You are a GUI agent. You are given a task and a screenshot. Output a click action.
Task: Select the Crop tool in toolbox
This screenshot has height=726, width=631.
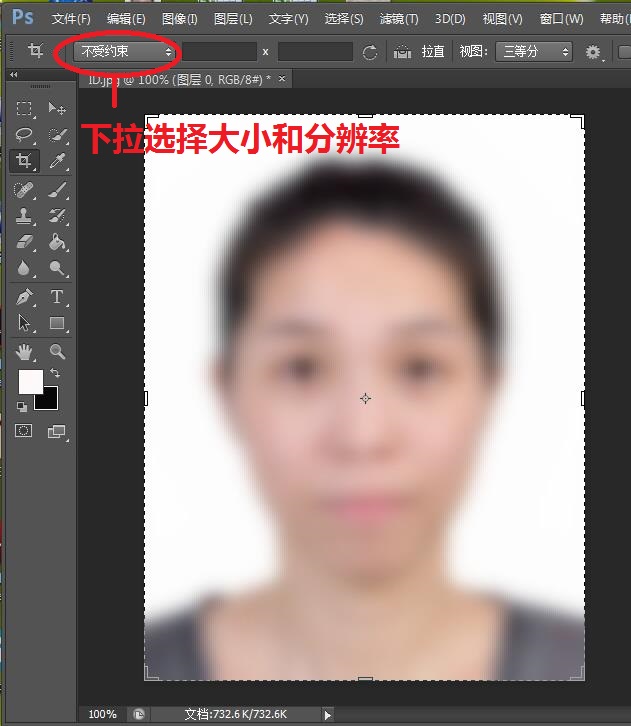coord(24,161)
